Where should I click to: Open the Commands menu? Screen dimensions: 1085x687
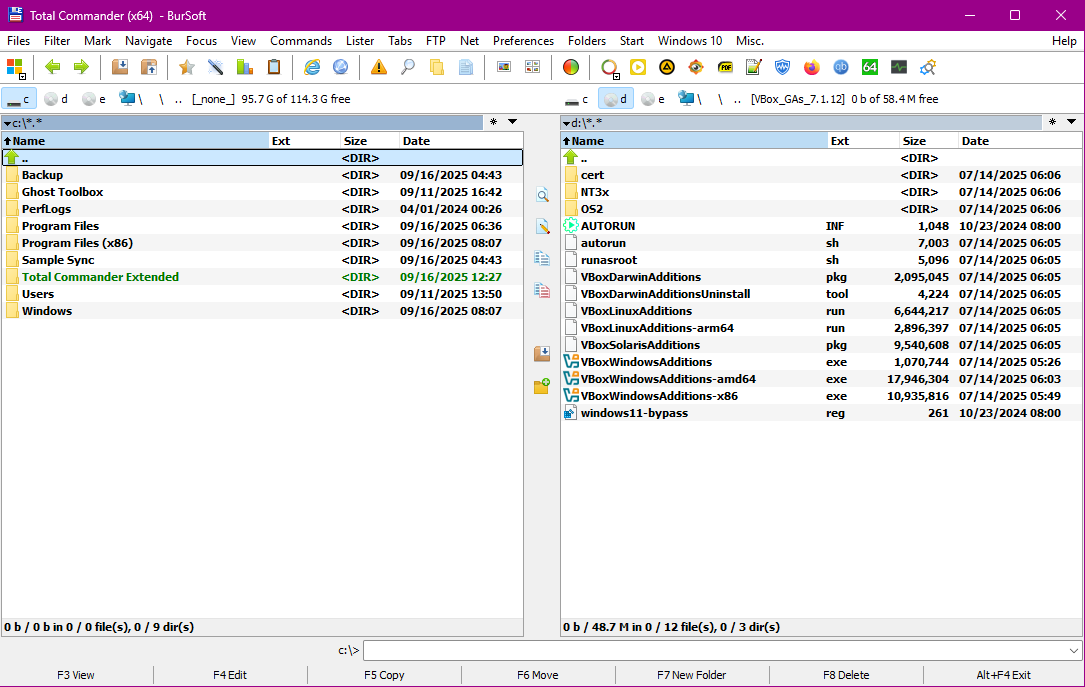[x=301, y=41]
